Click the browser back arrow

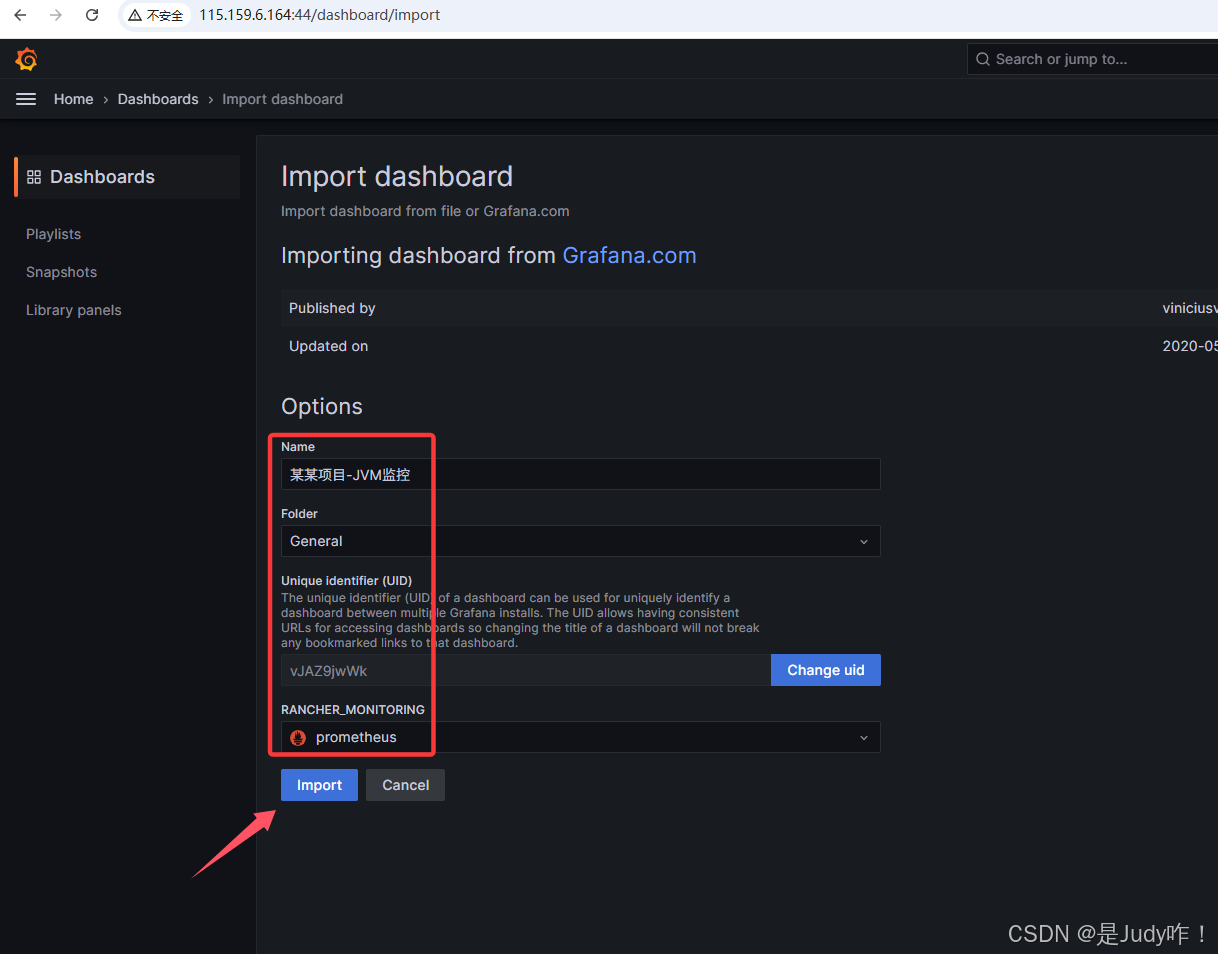(x=20, y=15)
